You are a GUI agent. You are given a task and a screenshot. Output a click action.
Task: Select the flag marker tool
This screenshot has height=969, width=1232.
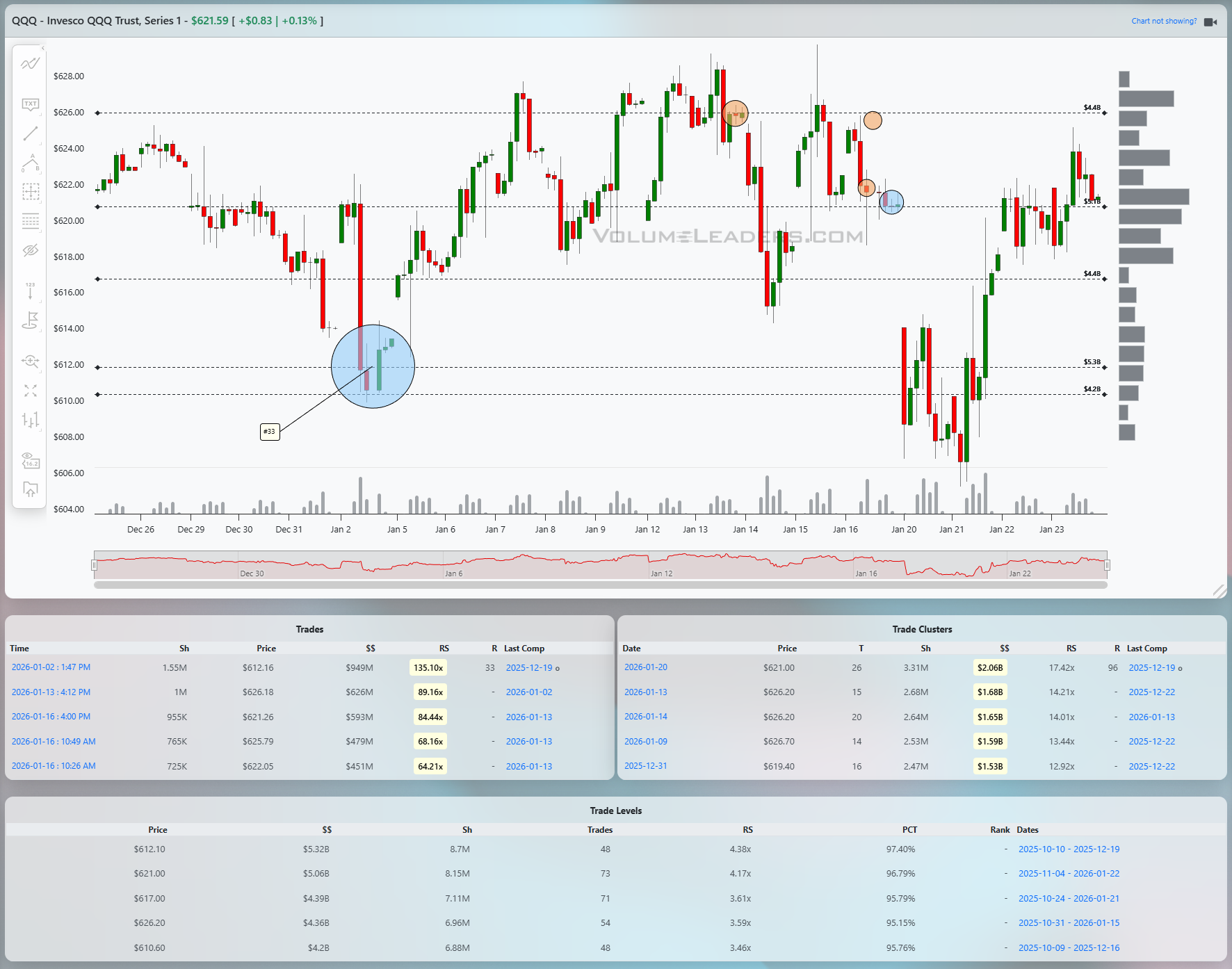tap(30, 320)
